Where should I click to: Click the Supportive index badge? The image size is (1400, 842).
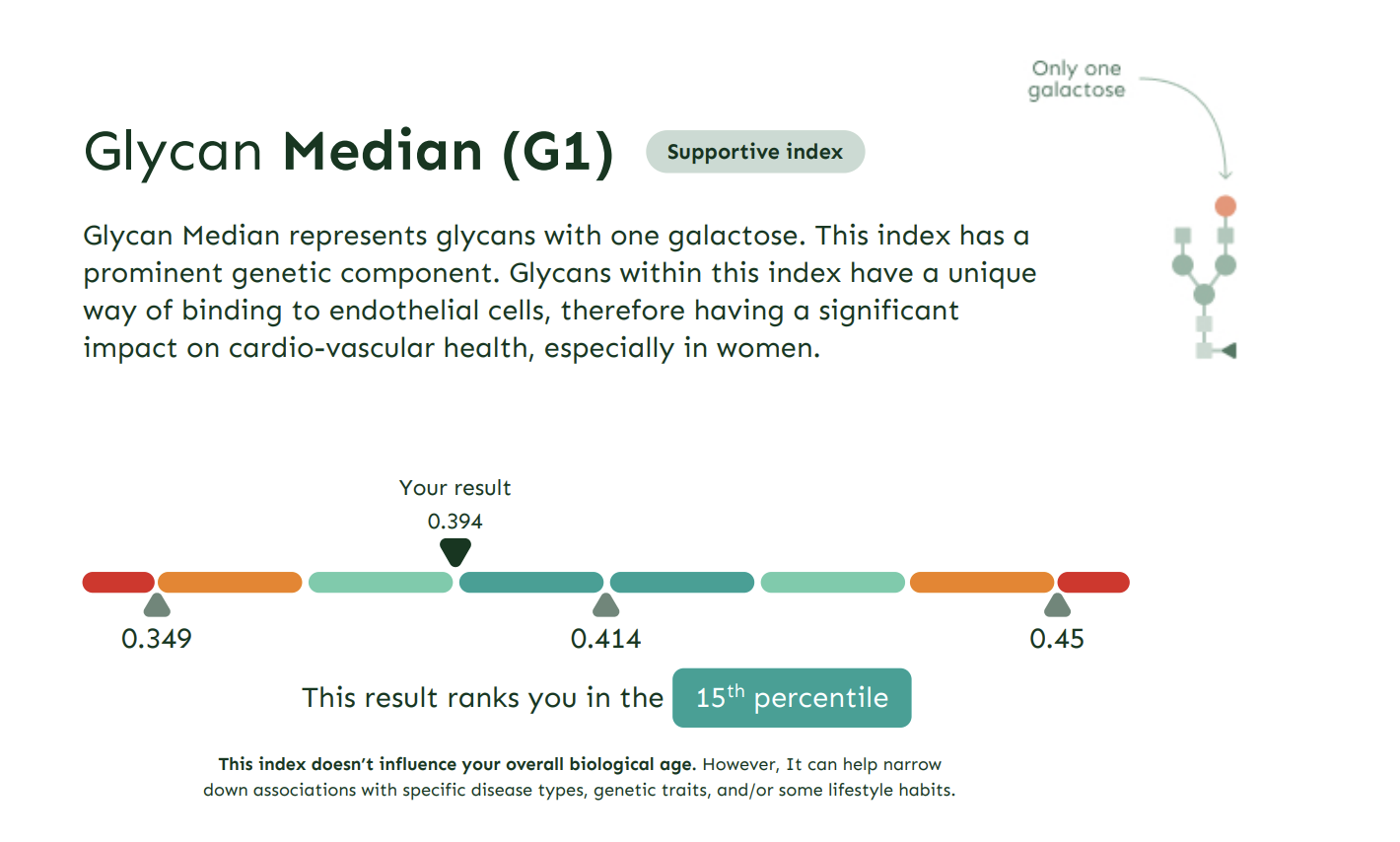(x=755, y=152)
